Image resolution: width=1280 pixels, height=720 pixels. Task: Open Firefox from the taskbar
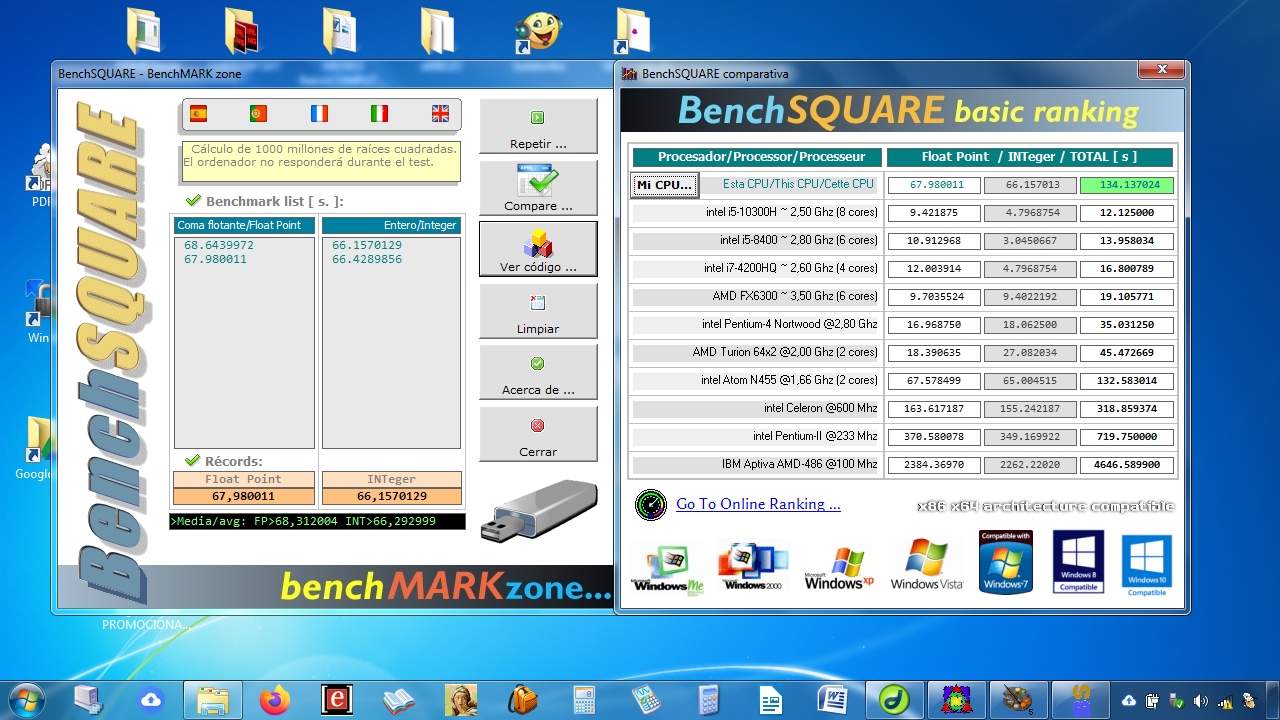pos(274,700)
